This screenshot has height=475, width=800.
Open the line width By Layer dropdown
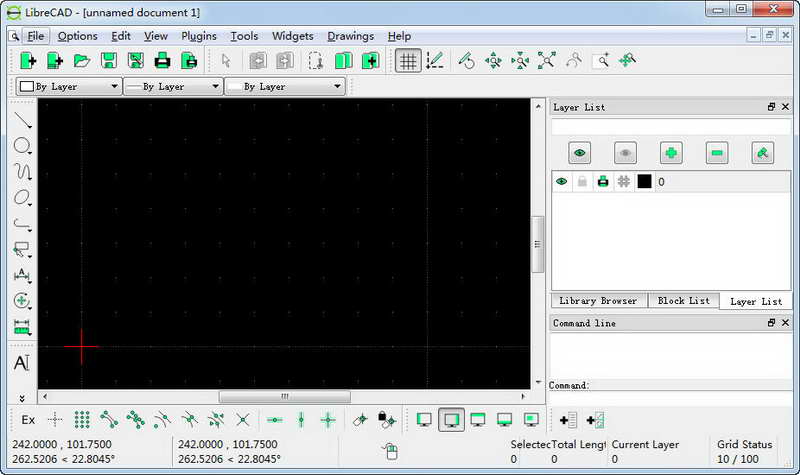[x=173, y=87]
